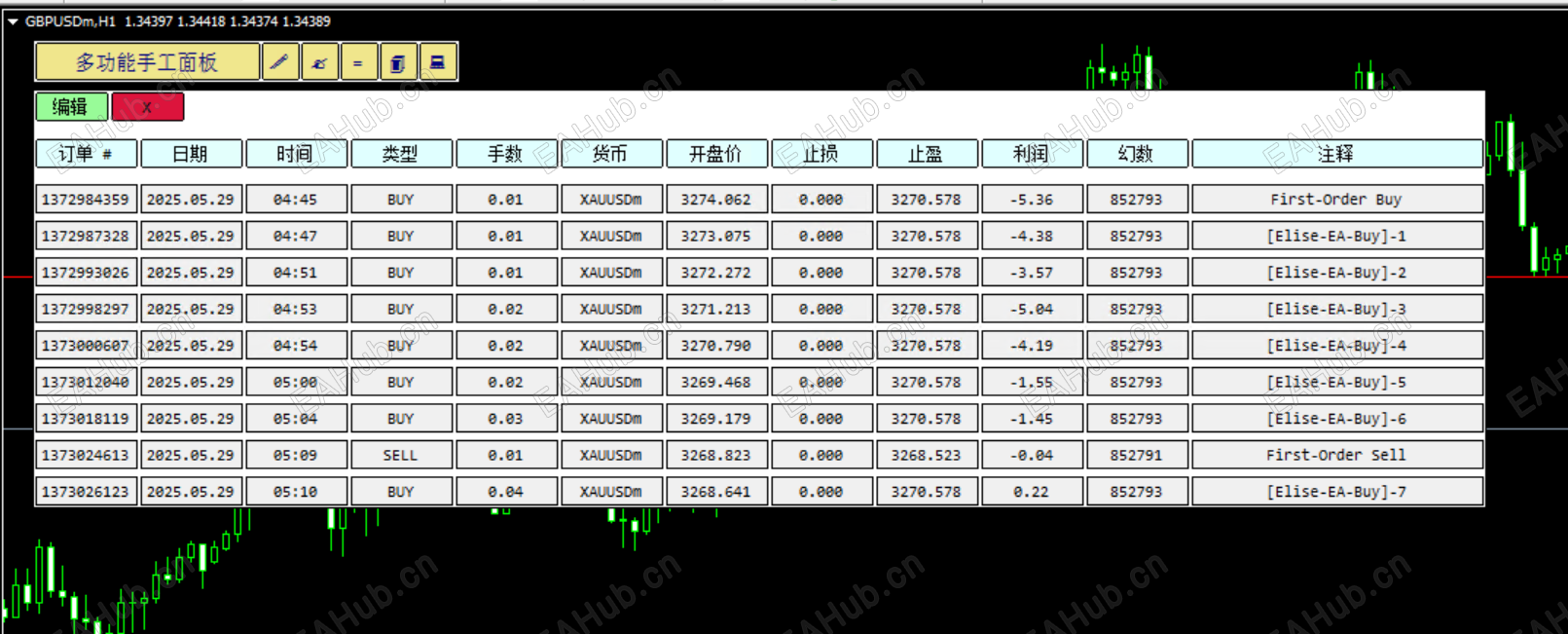Click the [Elise-EA-Buy]-1 comment cell
Viewport: 1568px width, 634px height.
(x=1337, y=236)
